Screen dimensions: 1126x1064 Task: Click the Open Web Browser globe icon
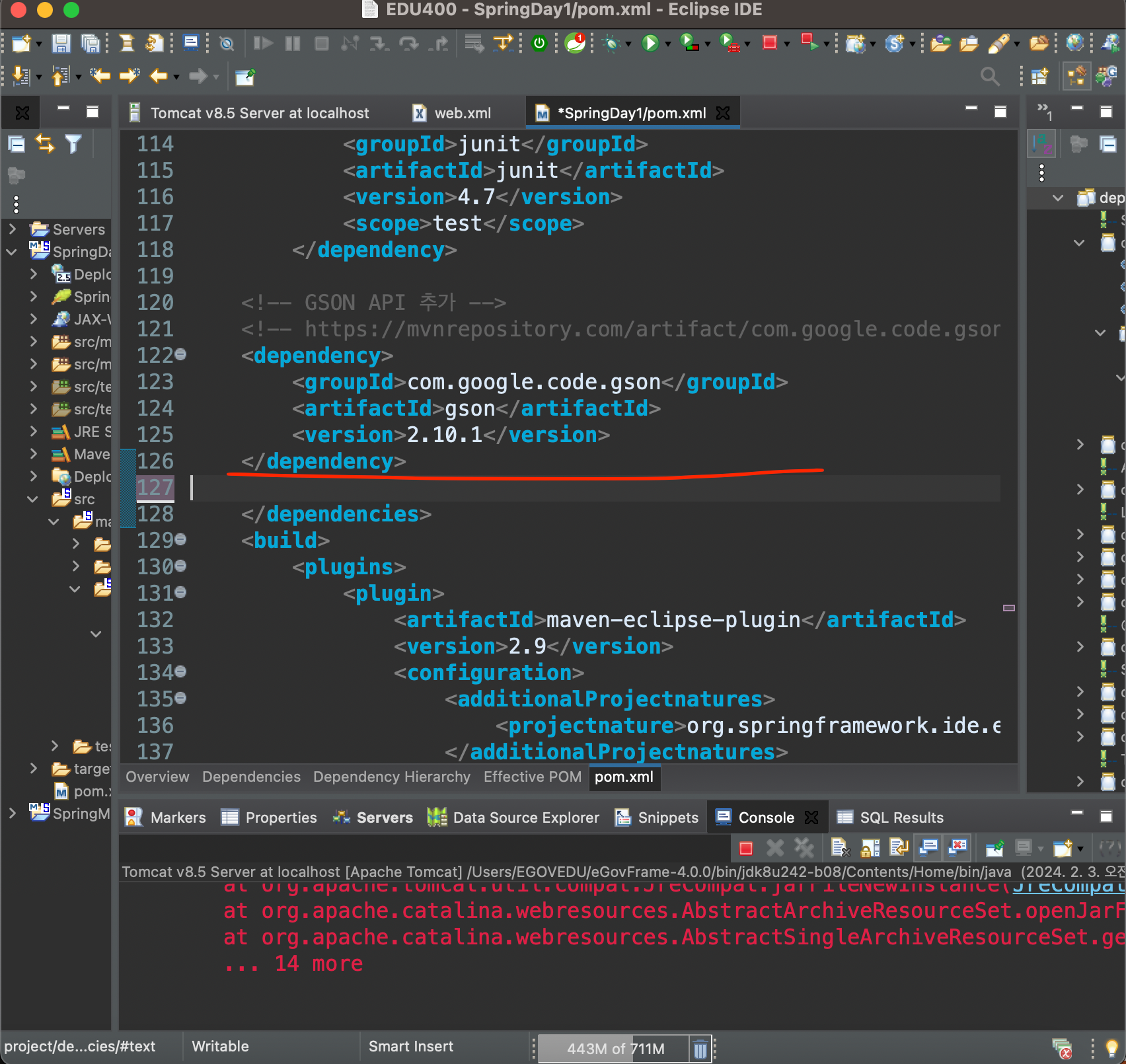point(1075,44)
